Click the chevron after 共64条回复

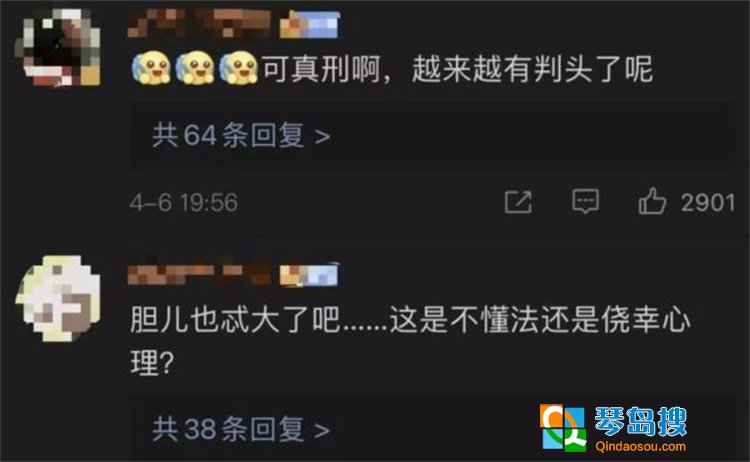(323, 137)
